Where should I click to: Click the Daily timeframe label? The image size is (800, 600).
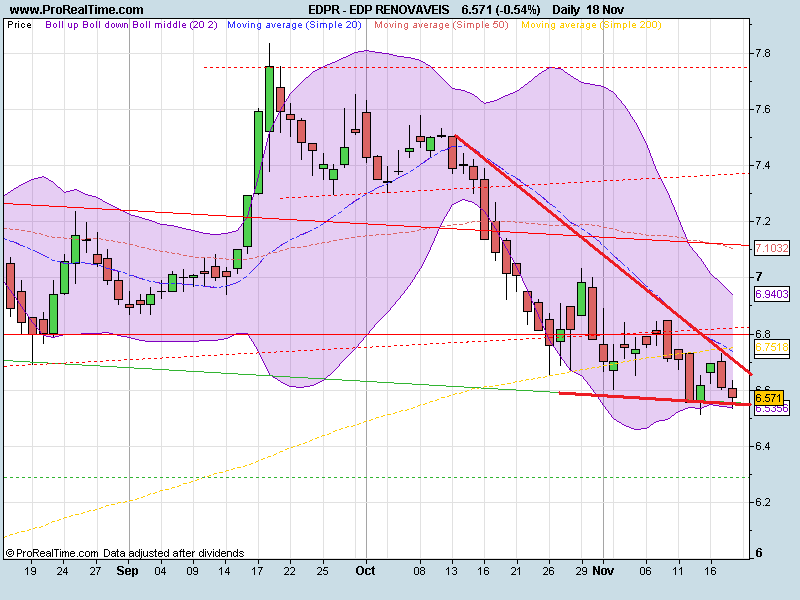click(565, 10)
